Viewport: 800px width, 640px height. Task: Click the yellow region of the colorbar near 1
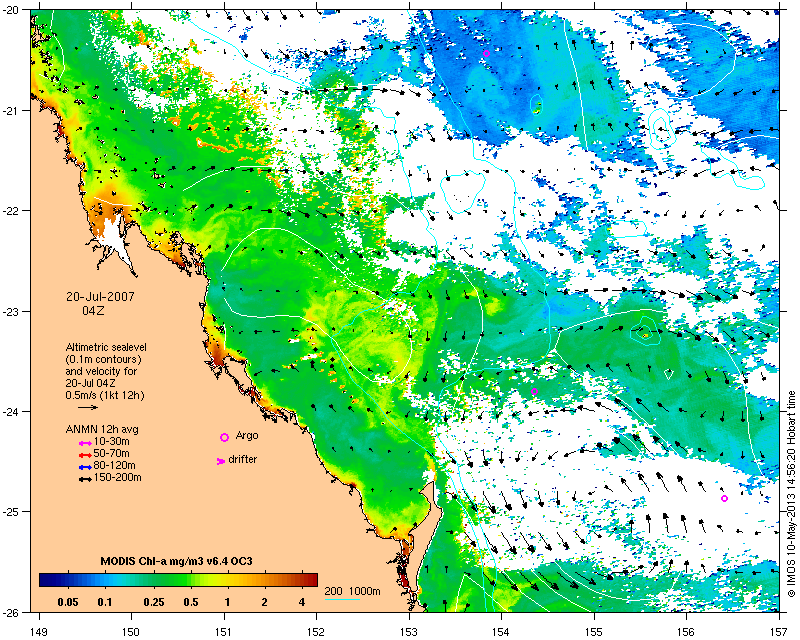227,580
